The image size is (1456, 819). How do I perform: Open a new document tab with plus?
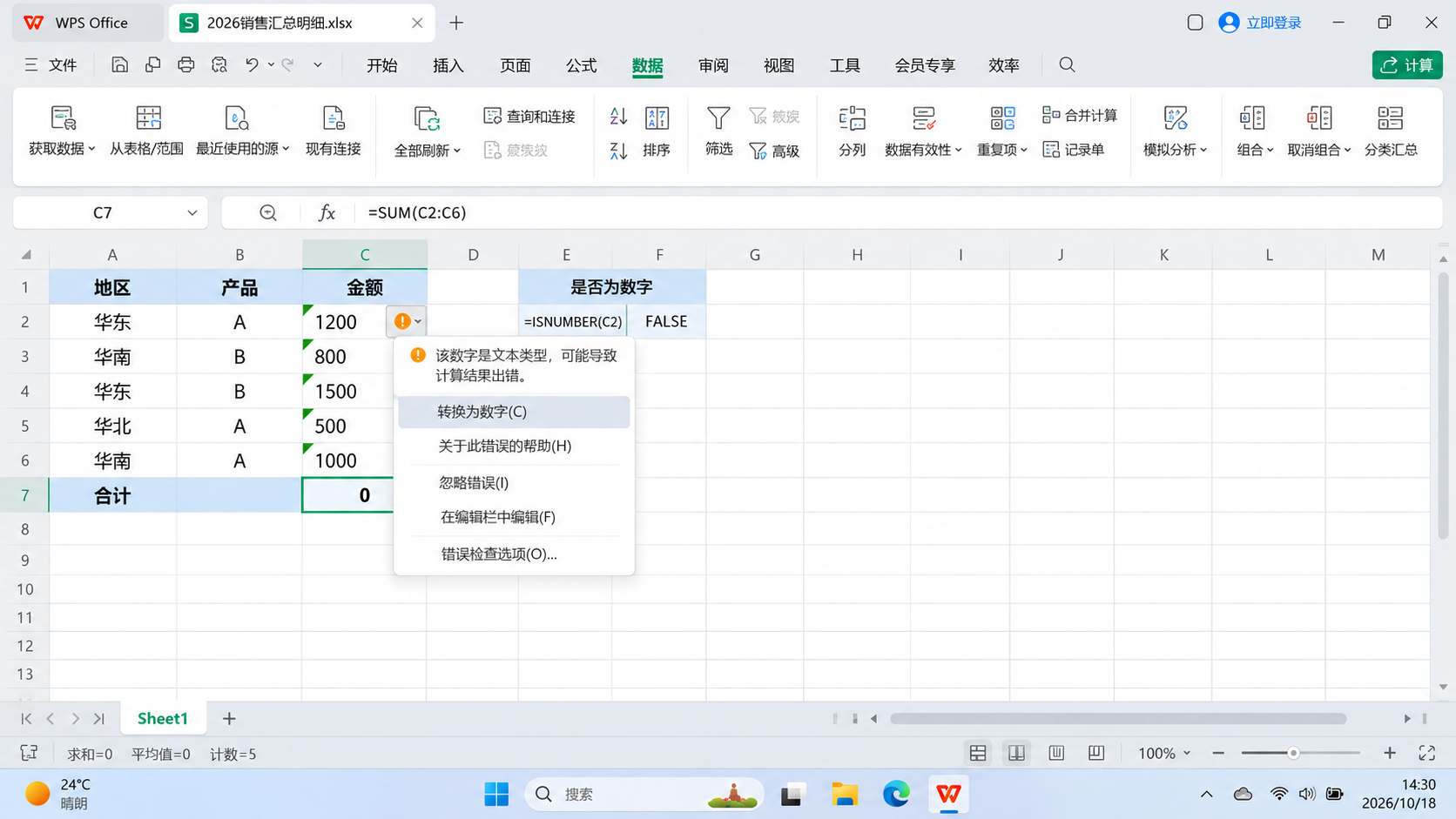coord(456,23)
